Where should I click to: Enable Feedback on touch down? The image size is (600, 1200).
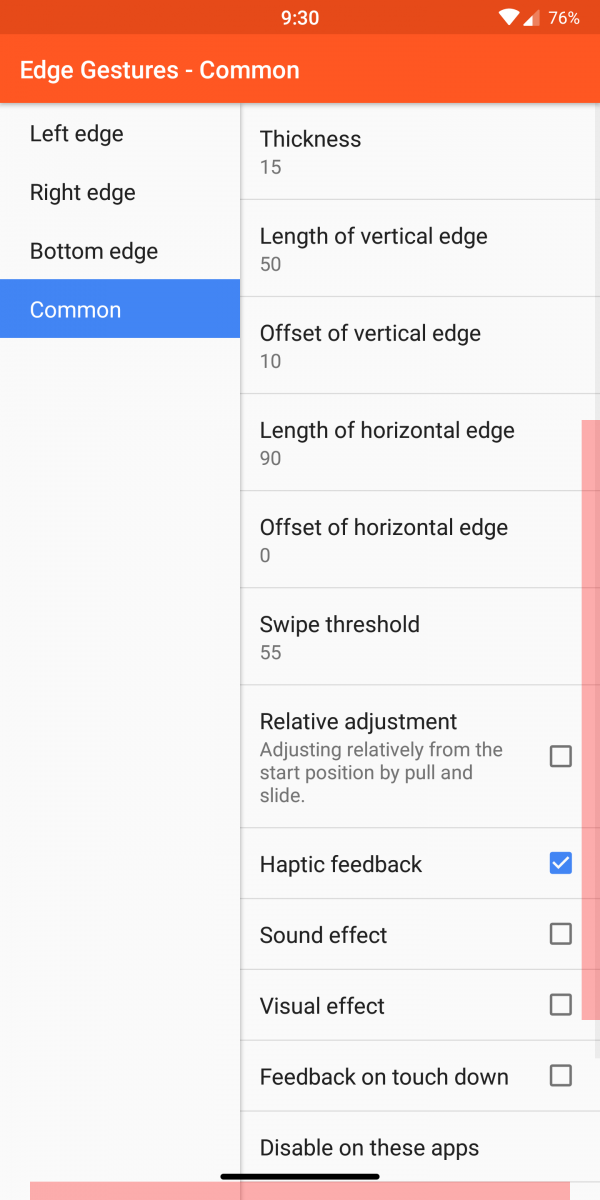point(561,1075)
